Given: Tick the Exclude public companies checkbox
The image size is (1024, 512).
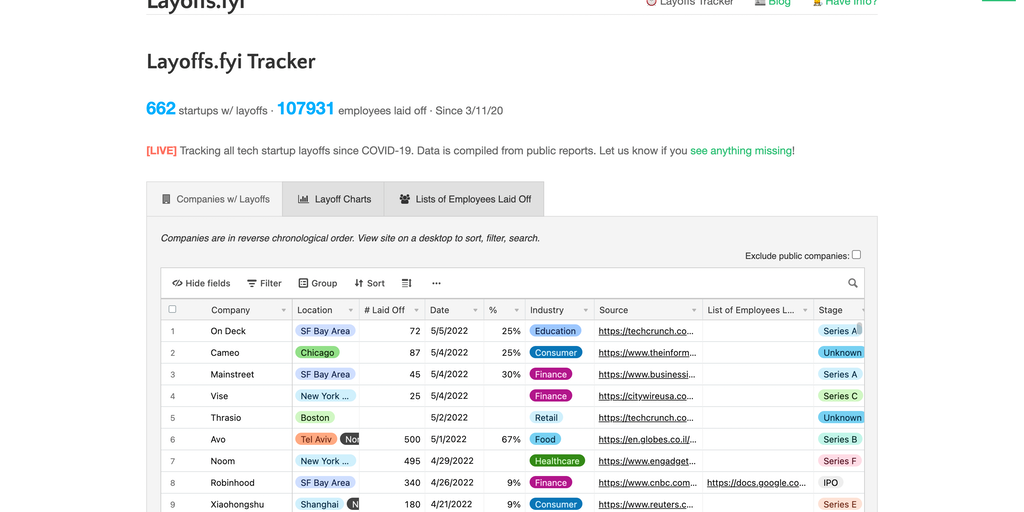Looking at the screenshot, I should click(856, 255).
